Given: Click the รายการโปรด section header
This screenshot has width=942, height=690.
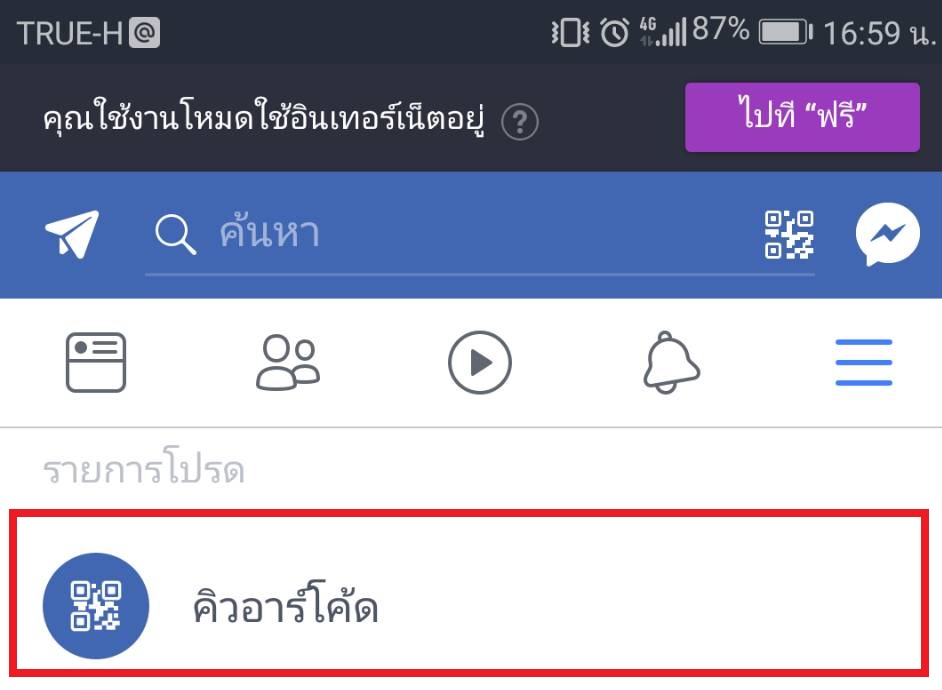Looking at the screenshot, I should tap(144, 469).
